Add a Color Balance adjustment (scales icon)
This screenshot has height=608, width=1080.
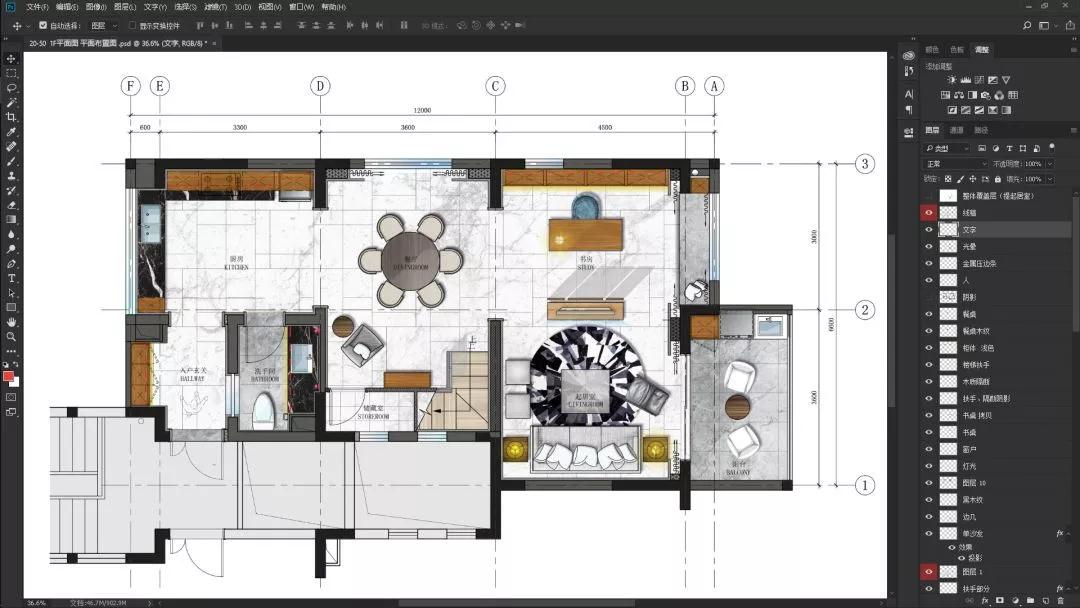point(959,95)
